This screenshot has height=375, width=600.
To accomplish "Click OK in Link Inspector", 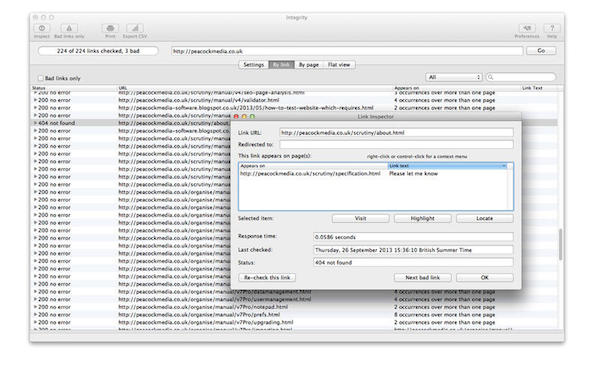I will click(x=484, y=277).
